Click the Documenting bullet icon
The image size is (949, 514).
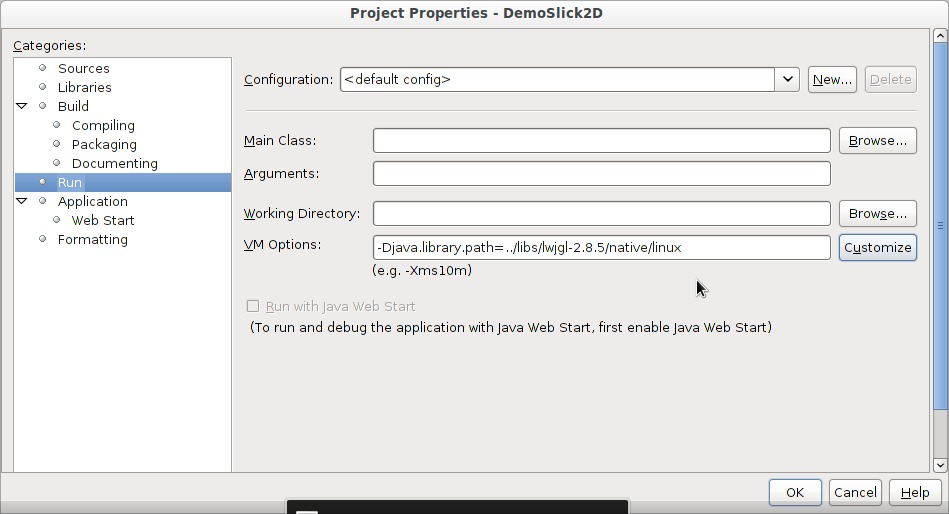click(57, 163)
